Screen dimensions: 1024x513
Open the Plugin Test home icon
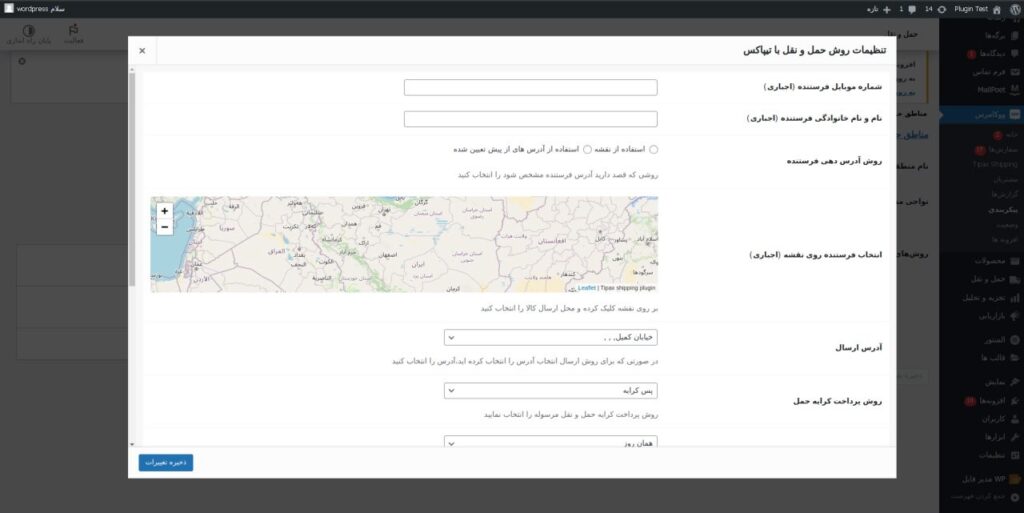[x=997, y=9]
